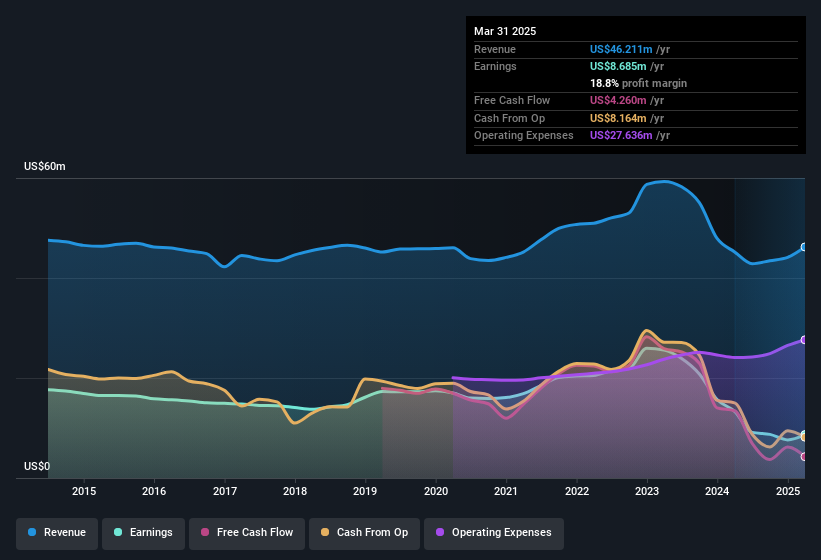Toggle the Revenue legend series
The width and height of the screenshot is (821, 560).
coord(57,532)
